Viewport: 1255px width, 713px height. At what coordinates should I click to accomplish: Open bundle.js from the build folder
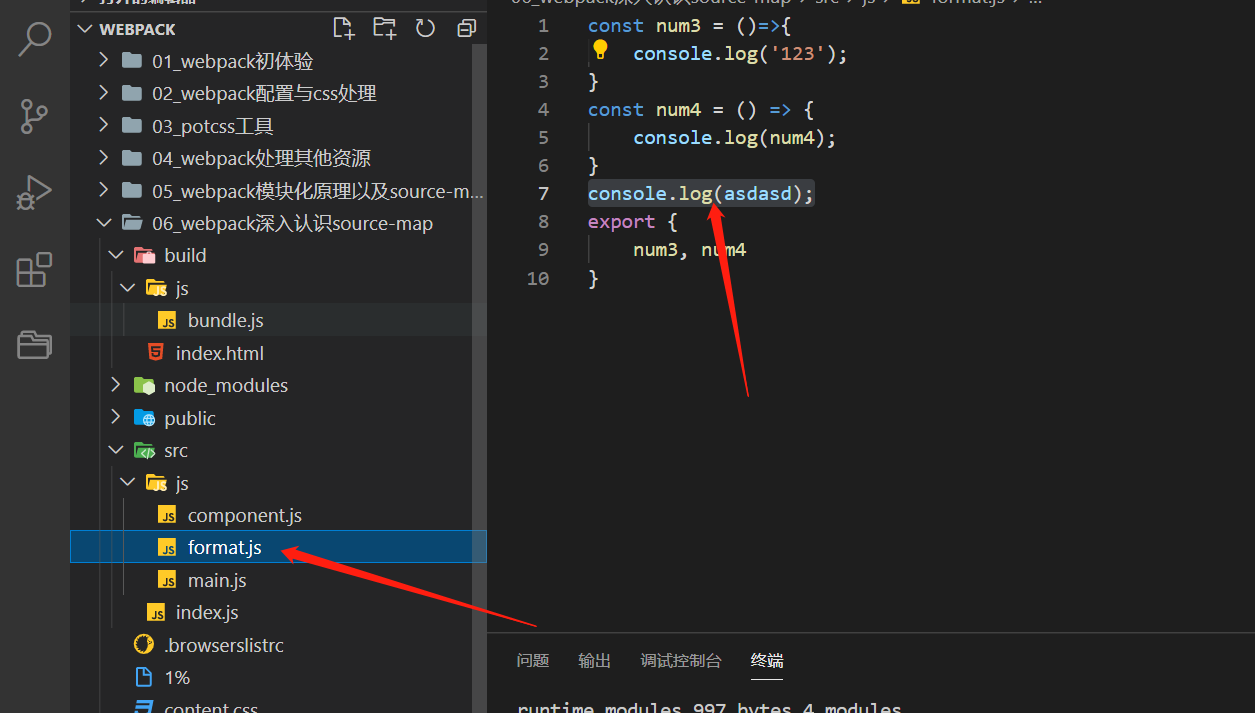click(225, 320)
